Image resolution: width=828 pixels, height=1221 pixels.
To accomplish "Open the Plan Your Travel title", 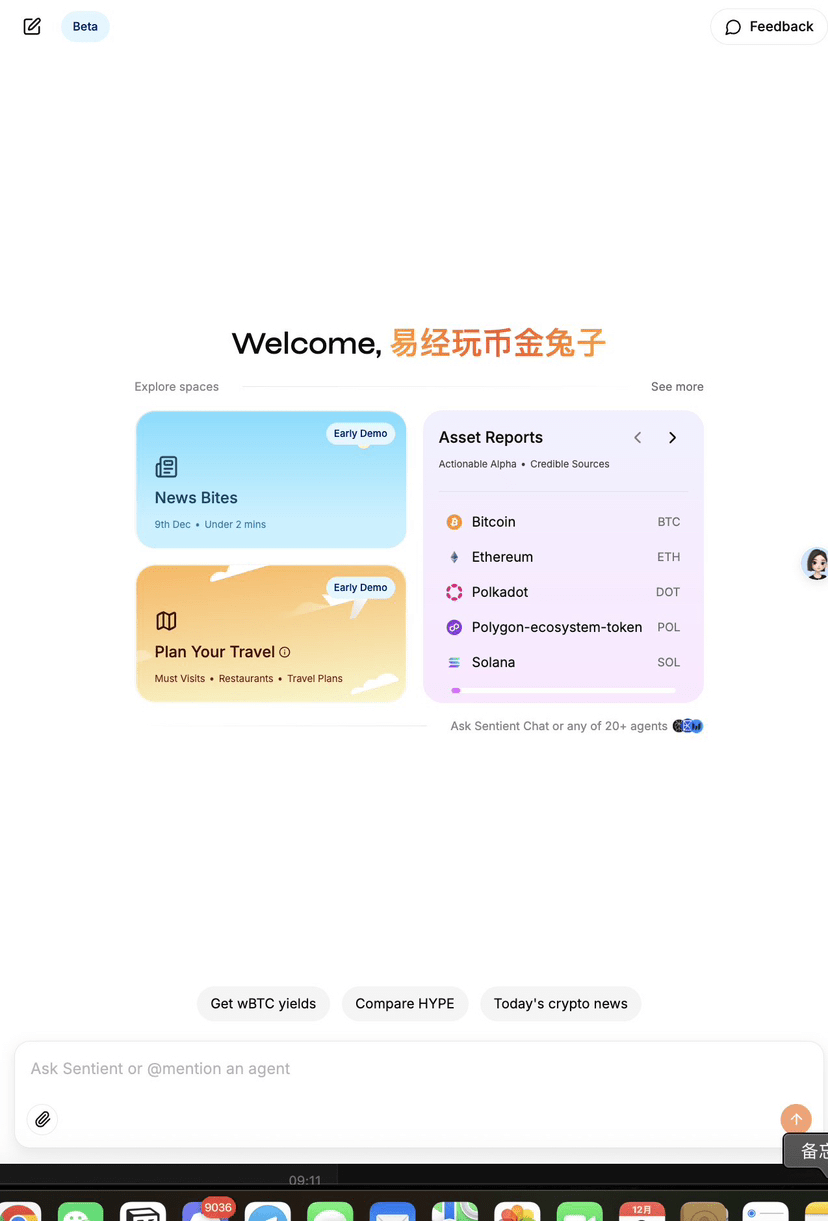I will [215, 652].
